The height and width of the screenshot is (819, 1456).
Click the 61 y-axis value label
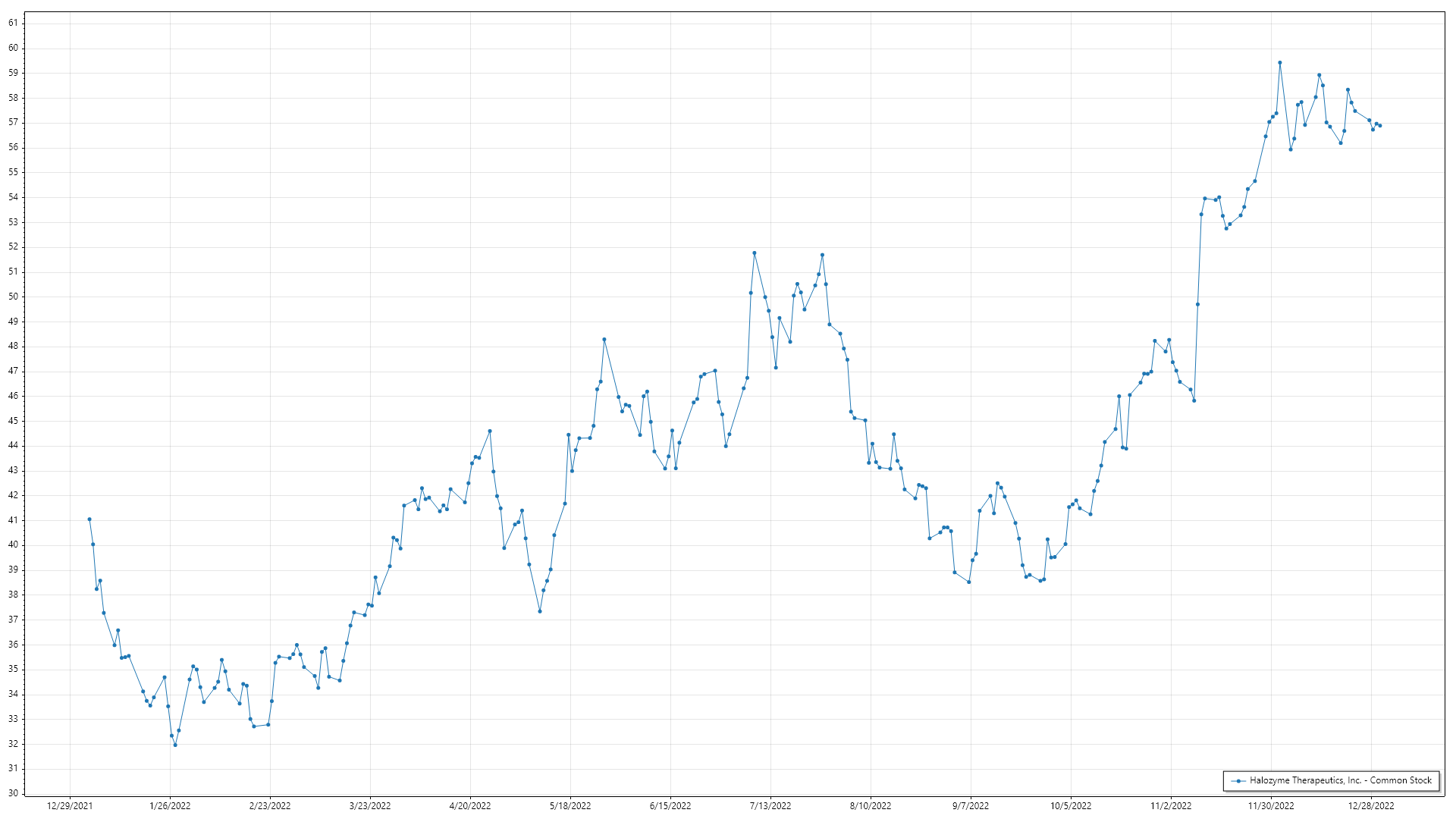[13, 23]
